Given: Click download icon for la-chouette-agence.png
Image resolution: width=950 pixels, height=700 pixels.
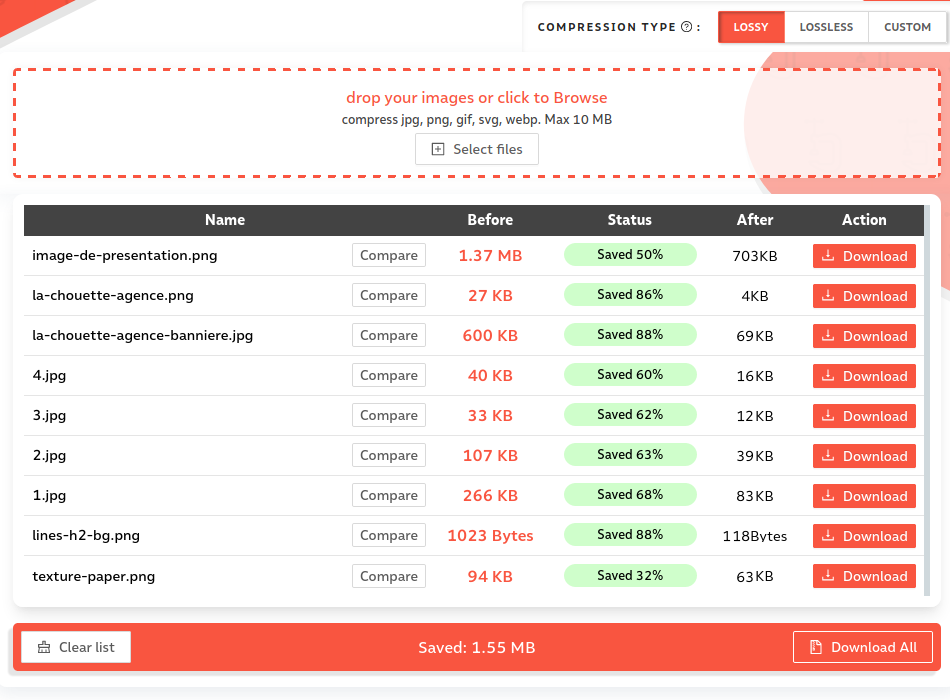Looking at the screenshot, I should [x=828, y=296].
